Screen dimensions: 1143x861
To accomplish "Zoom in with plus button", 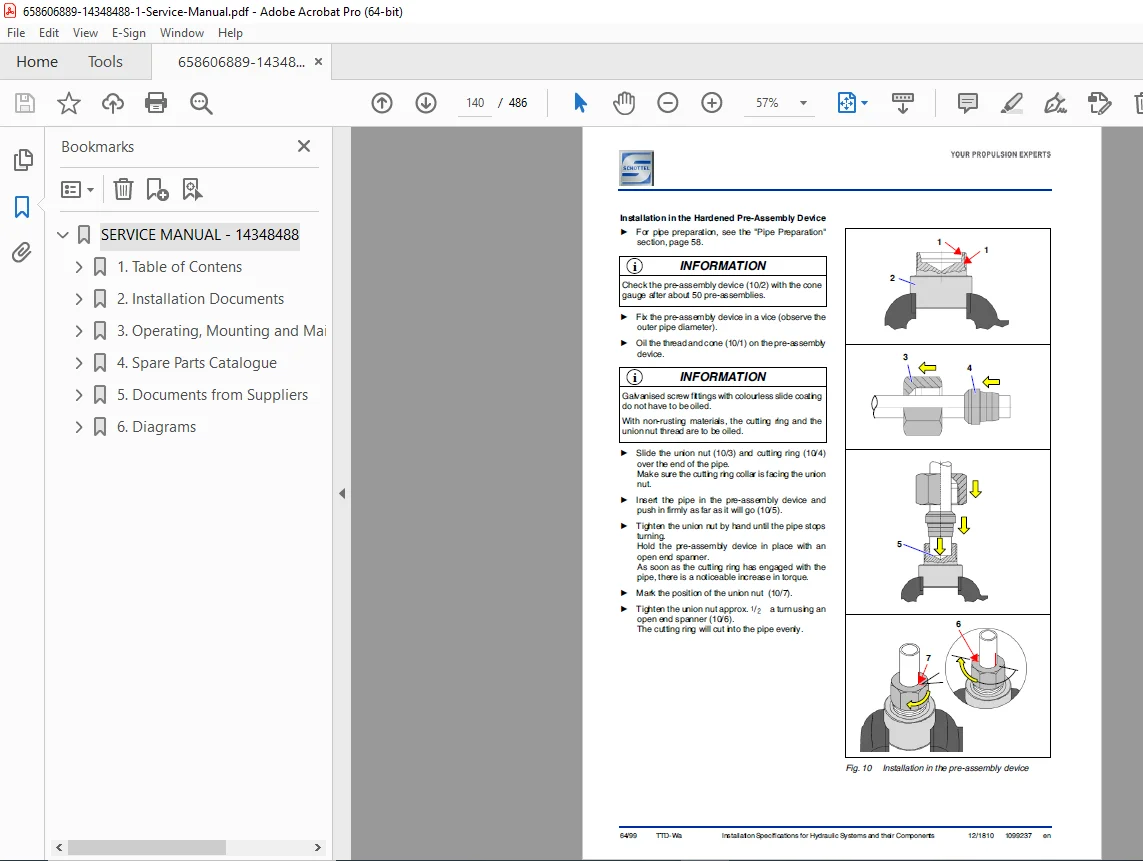I will [711, 103].
